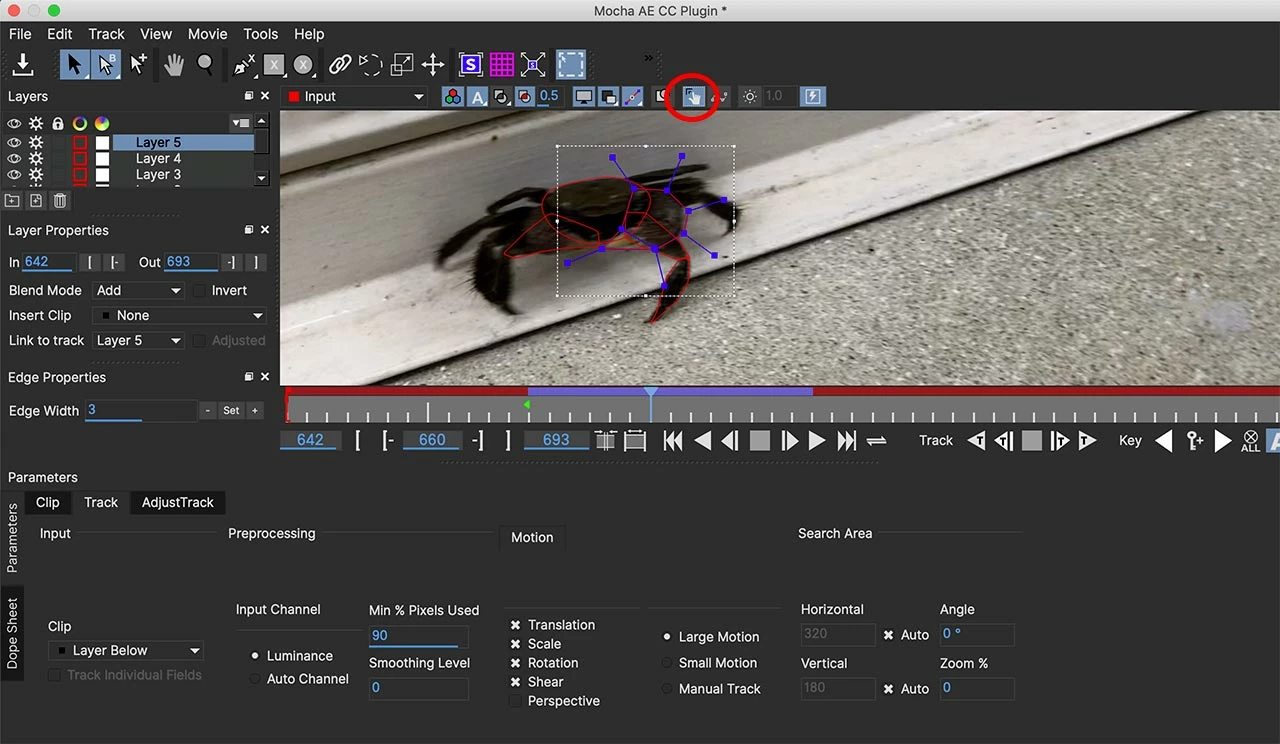1280x744 pixels.
Task: Click the Show Spline Tangents icon
Action: pos(632,97)
